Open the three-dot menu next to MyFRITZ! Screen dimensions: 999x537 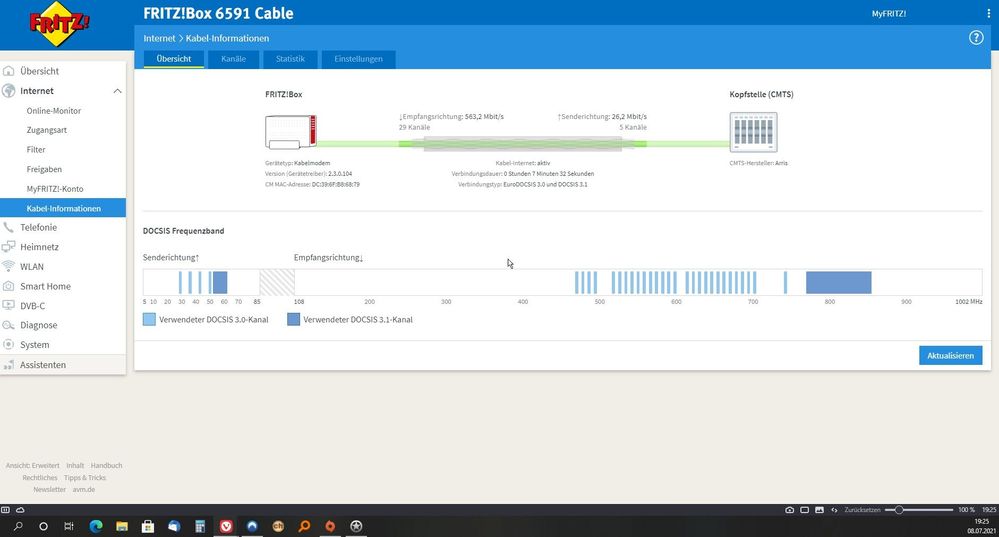[x=988, y=13]
